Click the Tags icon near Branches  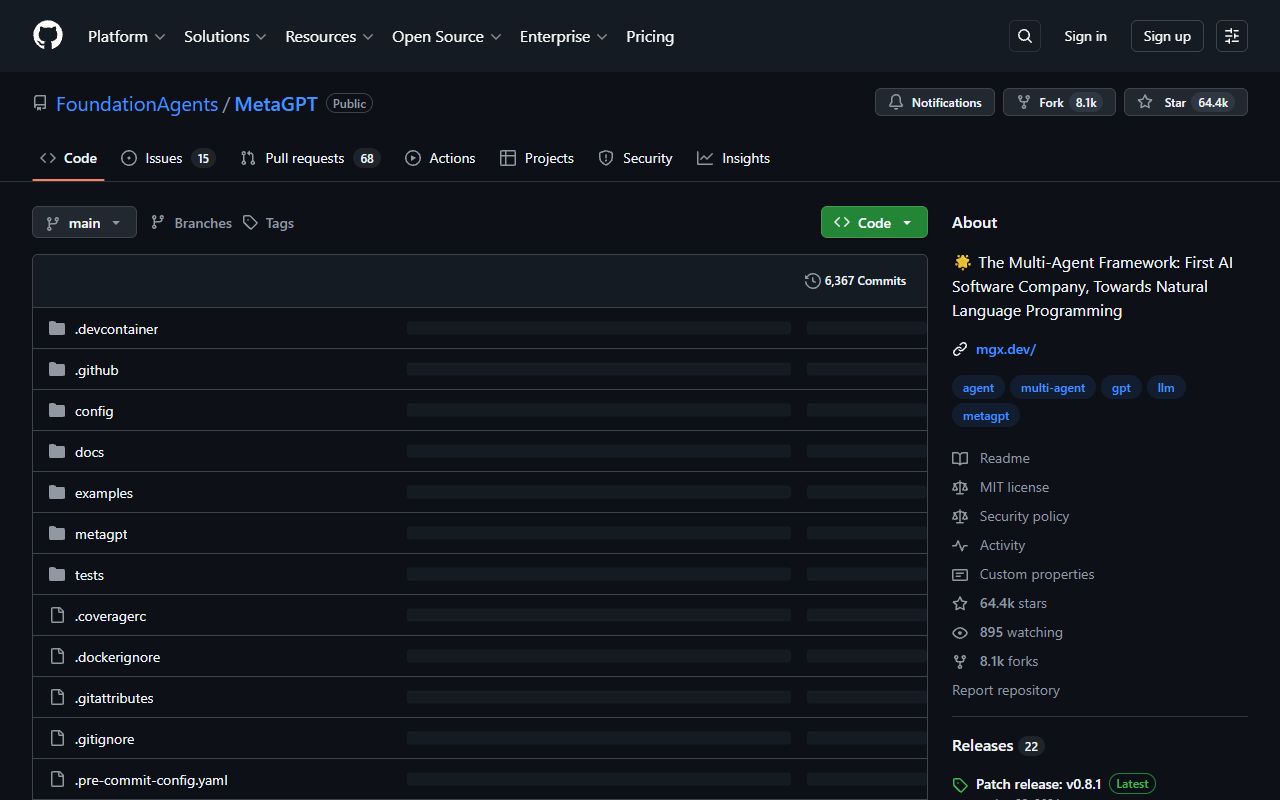click(251, 222)
